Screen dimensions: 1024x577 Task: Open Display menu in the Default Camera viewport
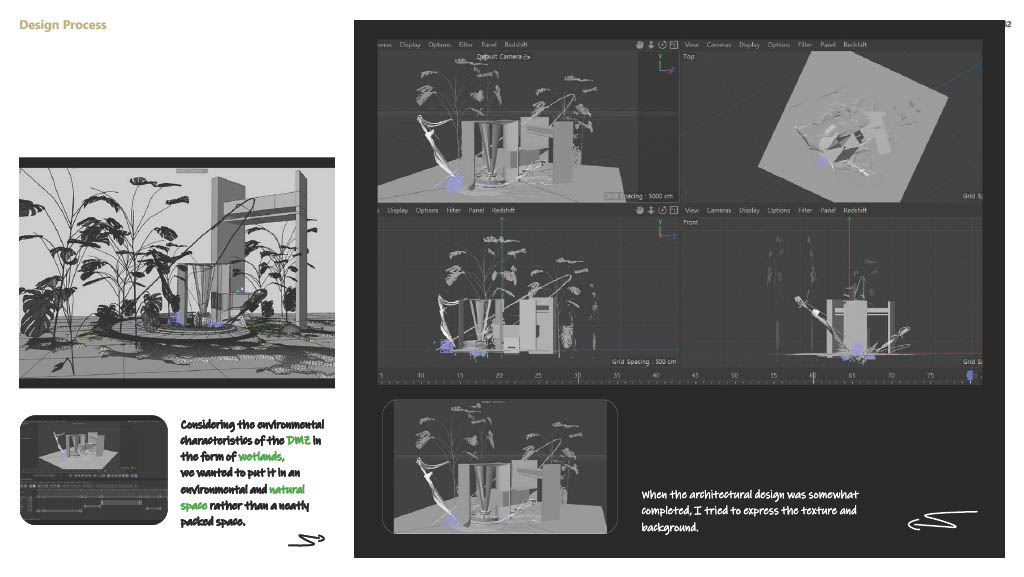click(410, 45)
